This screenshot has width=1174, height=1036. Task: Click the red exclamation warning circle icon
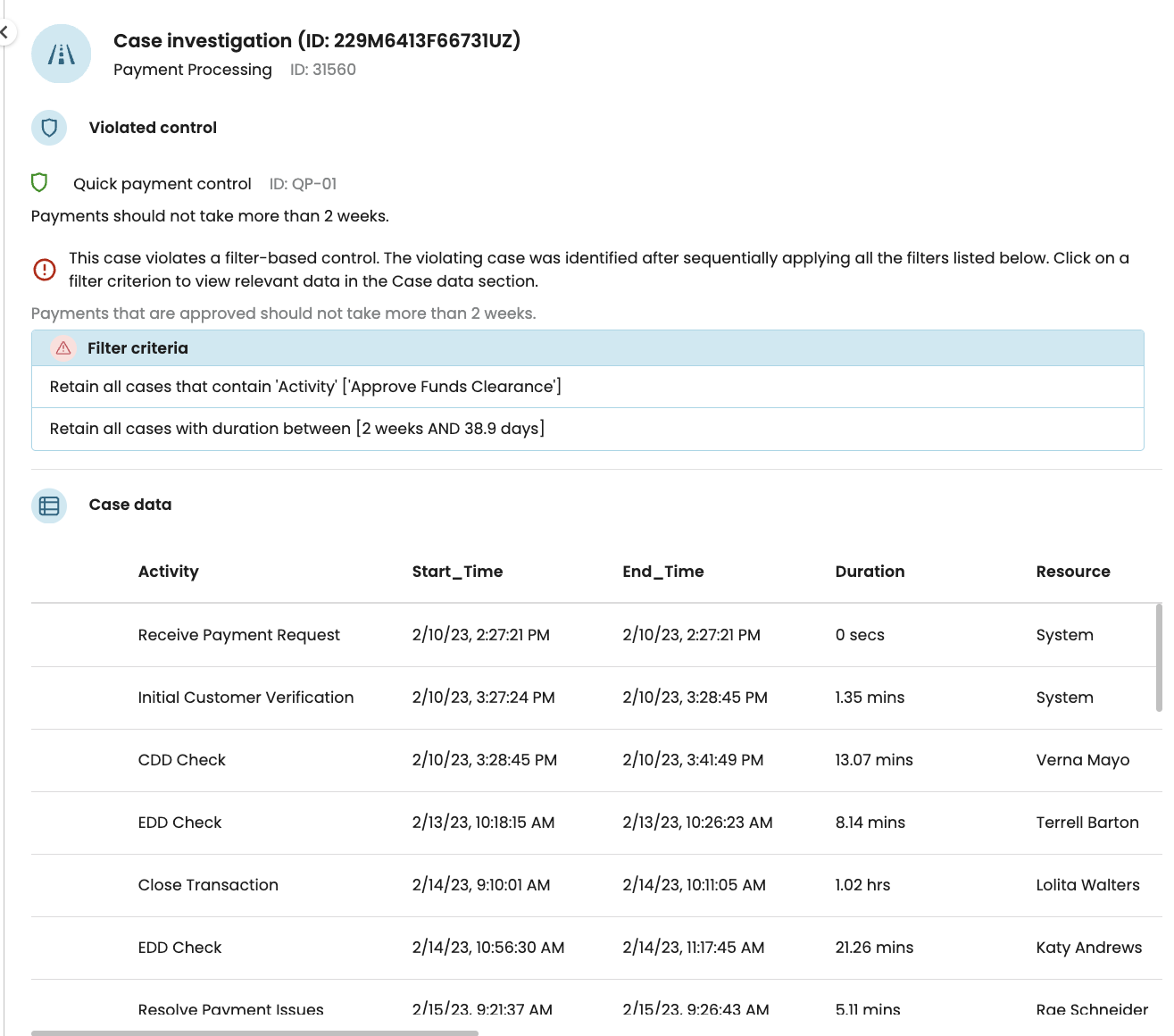45,269
